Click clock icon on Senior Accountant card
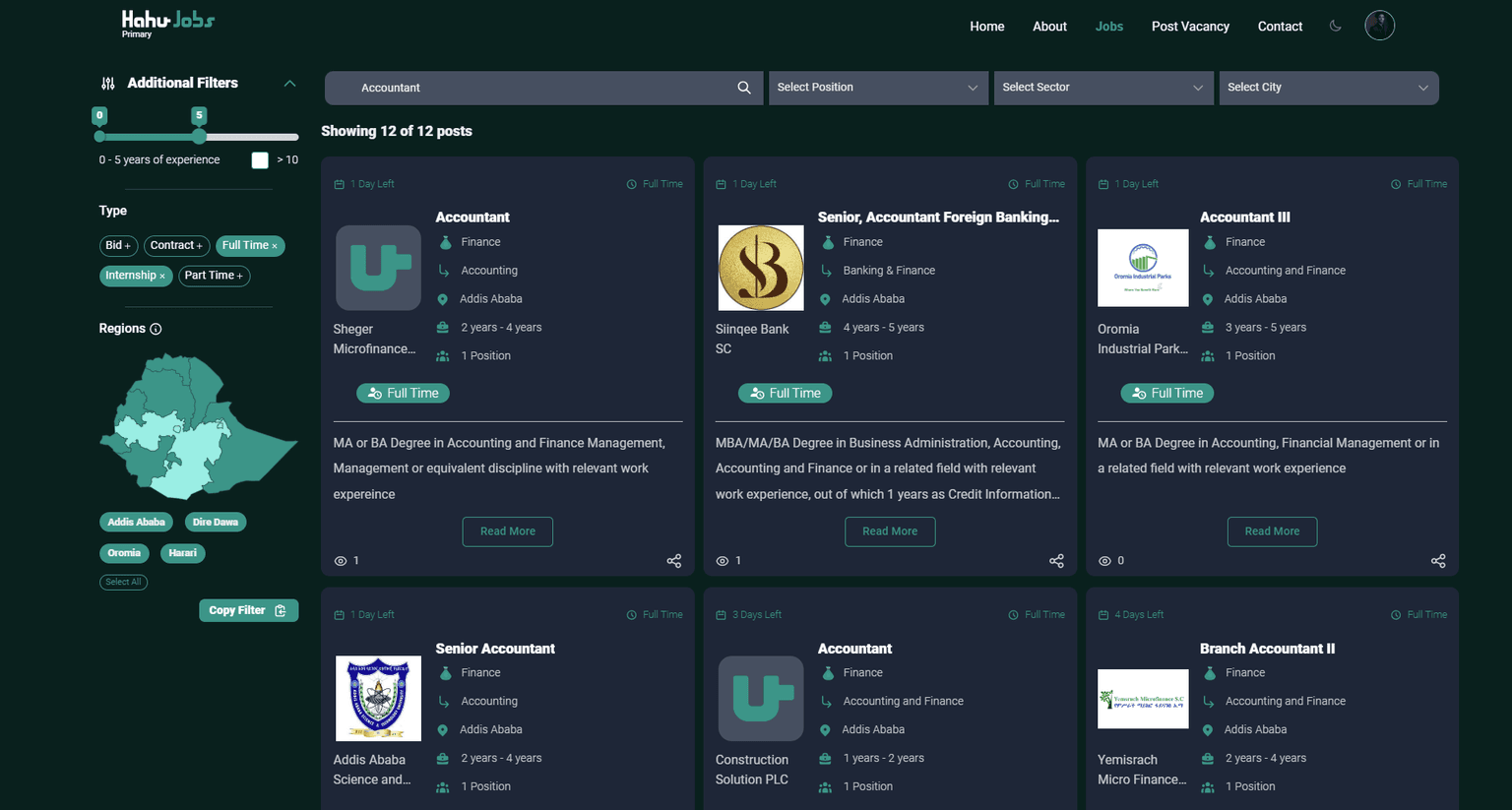 coord(632,615)
